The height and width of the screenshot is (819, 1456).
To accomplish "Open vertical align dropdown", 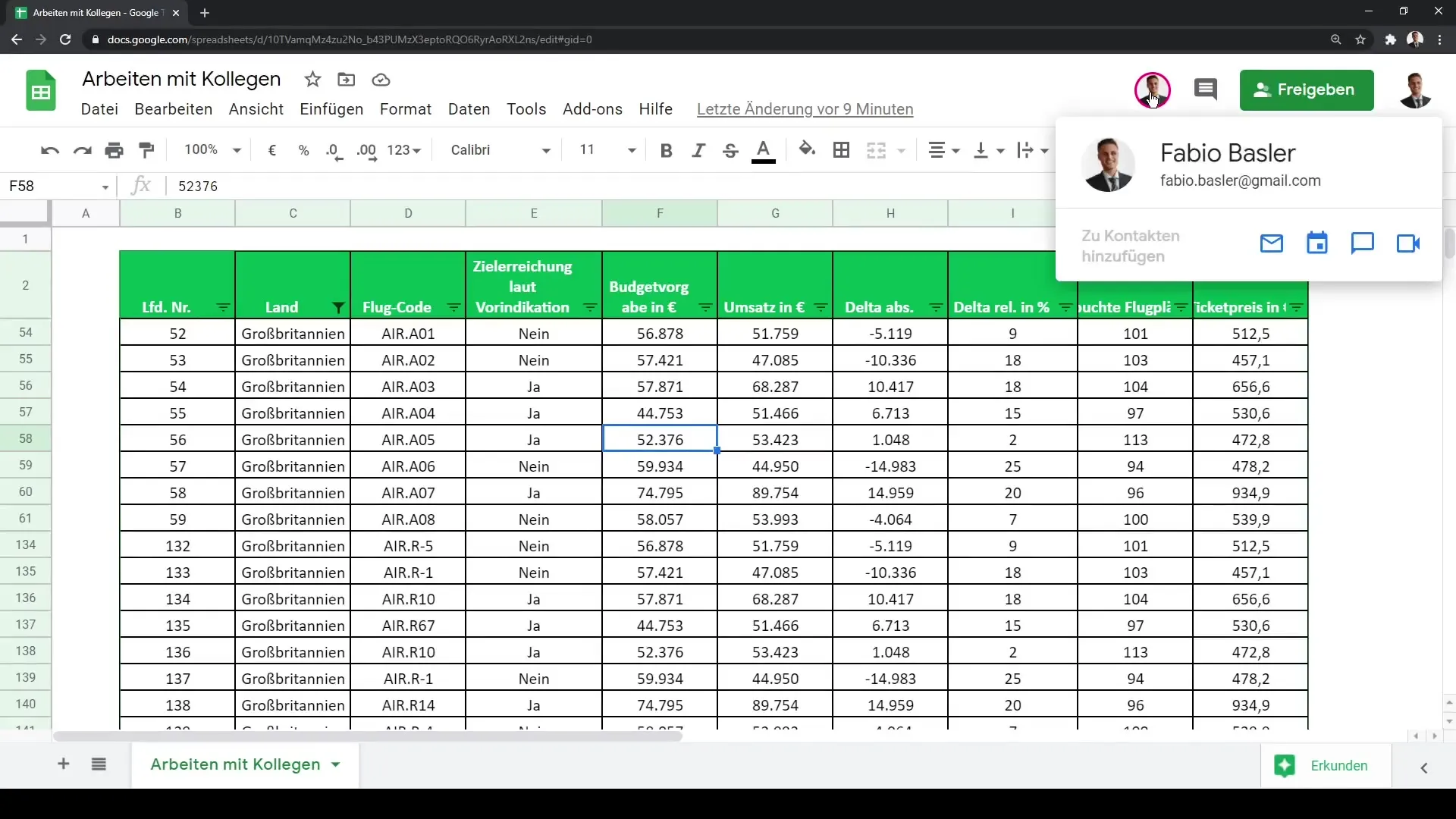I will [x=989, y=150].
